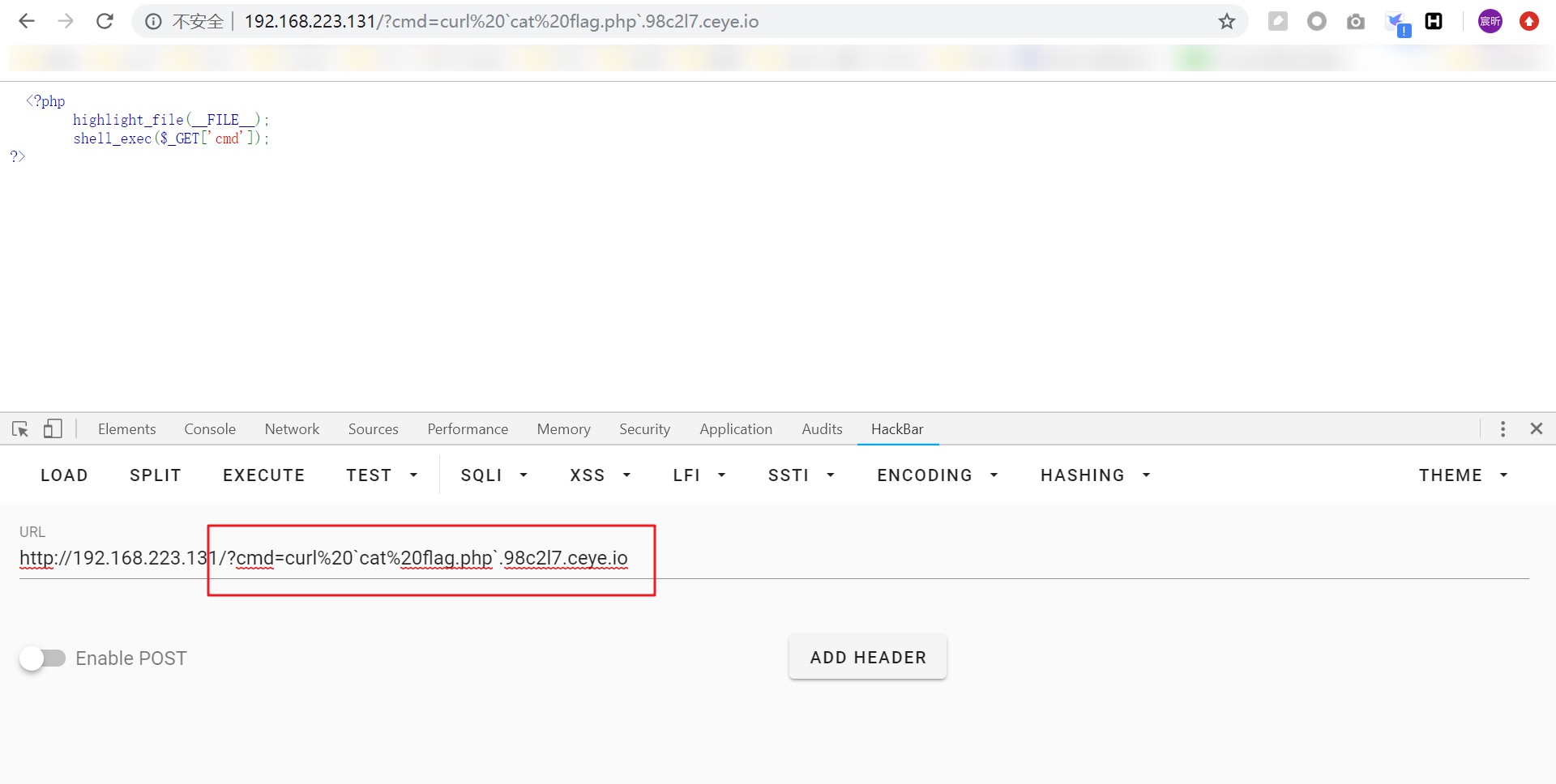Click the highlight_file code line

[171, 120]
